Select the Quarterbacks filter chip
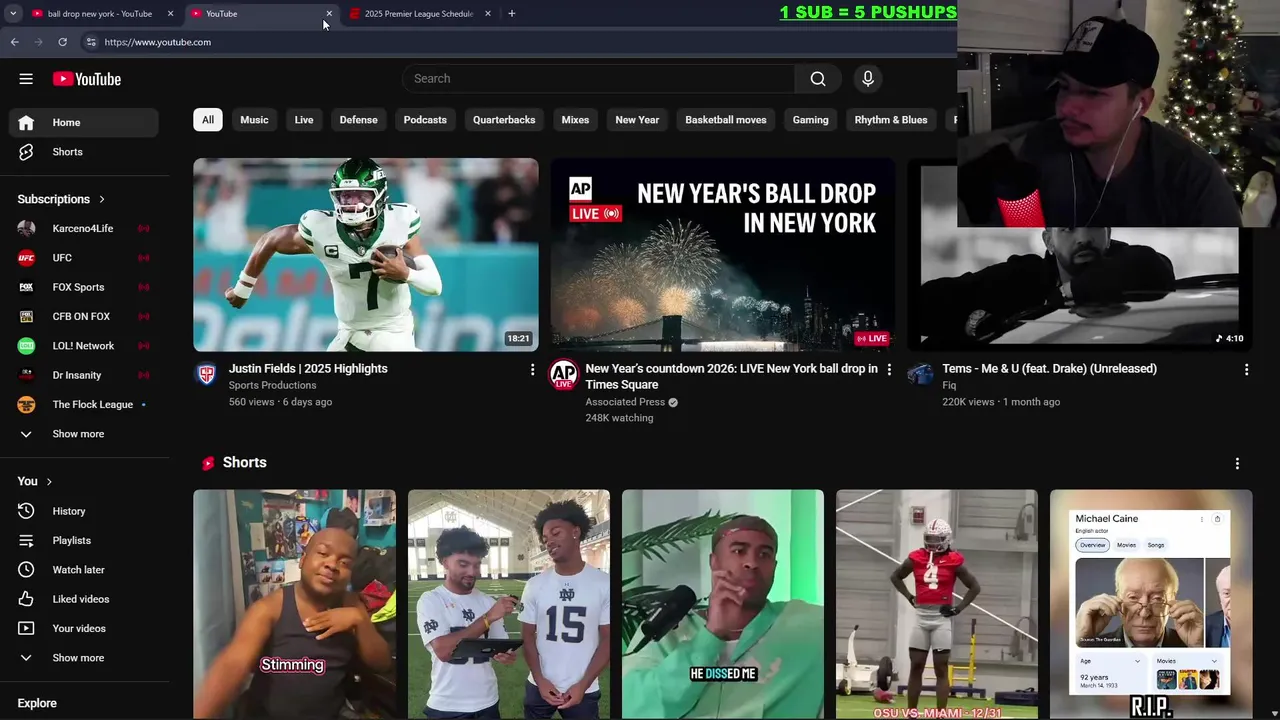 point(504,120)
